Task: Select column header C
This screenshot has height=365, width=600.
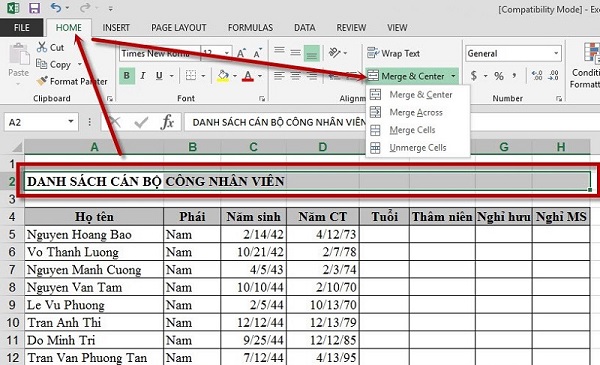Action: [x=253, y=147]
